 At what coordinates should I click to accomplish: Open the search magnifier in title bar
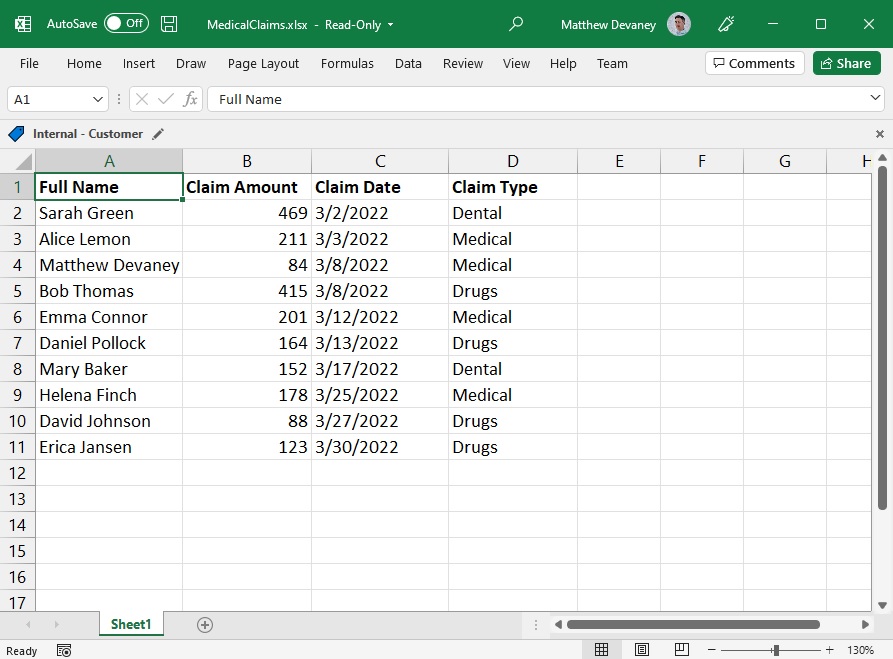[515, 24]
